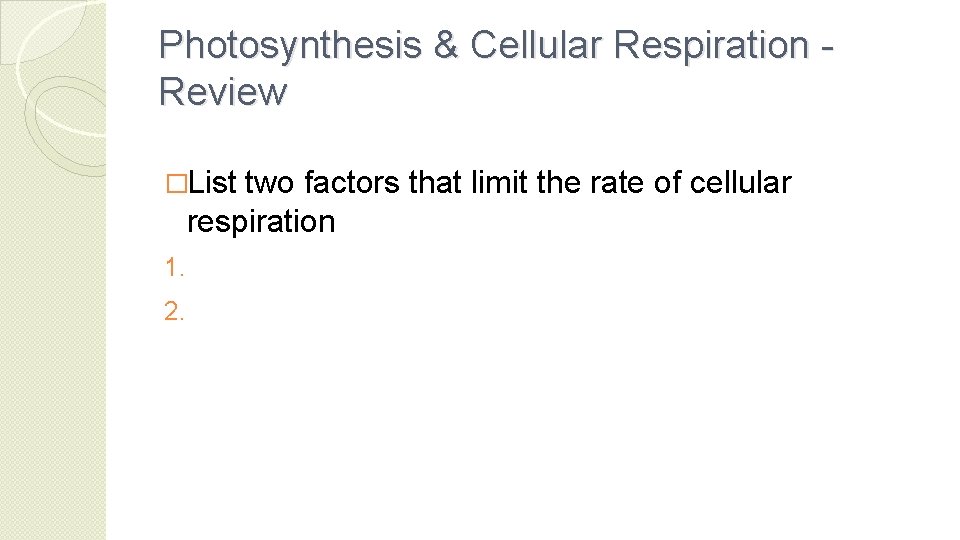Click the ampersand symbol in the title
960x540 pixels.
[446, 45]
